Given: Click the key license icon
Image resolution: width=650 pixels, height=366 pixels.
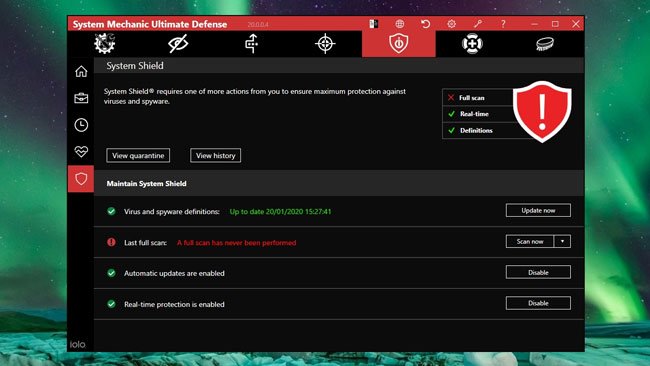Looking at the screenshot, I should point(478,24).
